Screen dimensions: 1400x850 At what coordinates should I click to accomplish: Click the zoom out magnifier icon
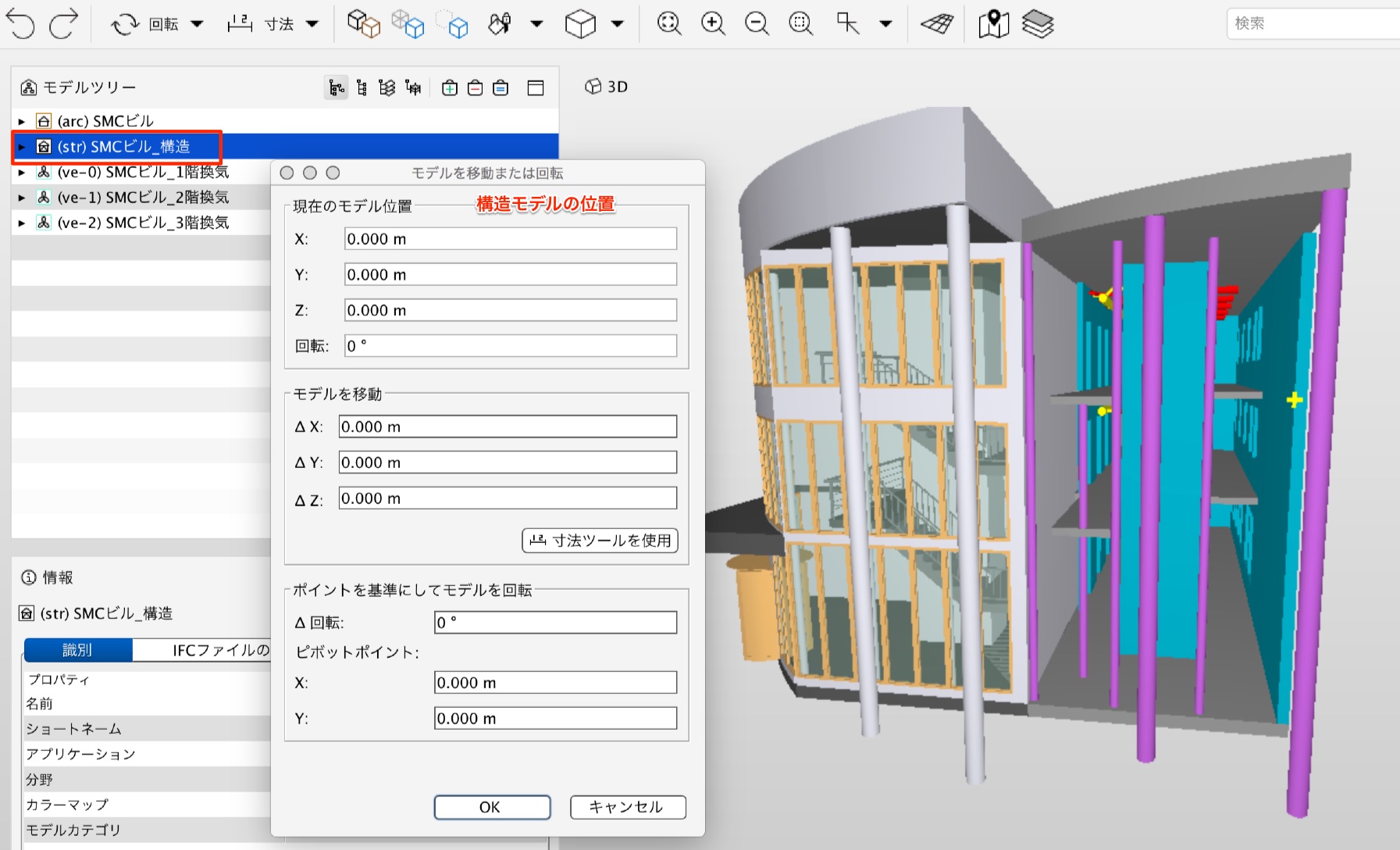[x=757, y=23]
